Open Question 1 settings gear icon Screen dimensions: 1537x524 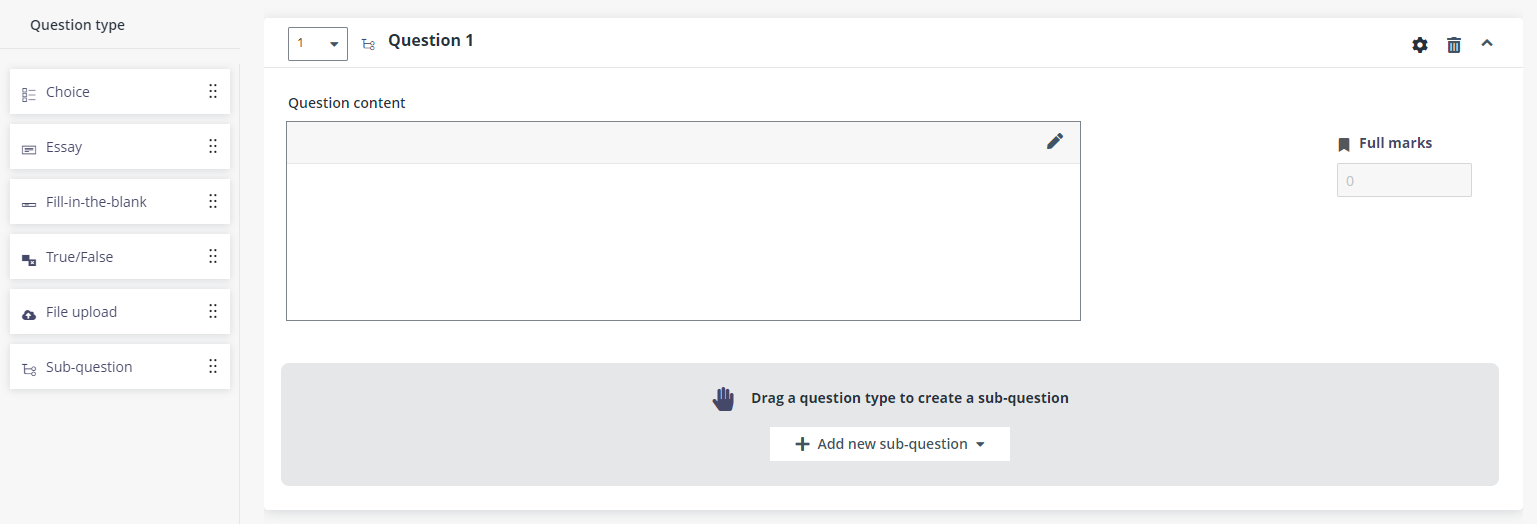click(x=1420, y=45)
